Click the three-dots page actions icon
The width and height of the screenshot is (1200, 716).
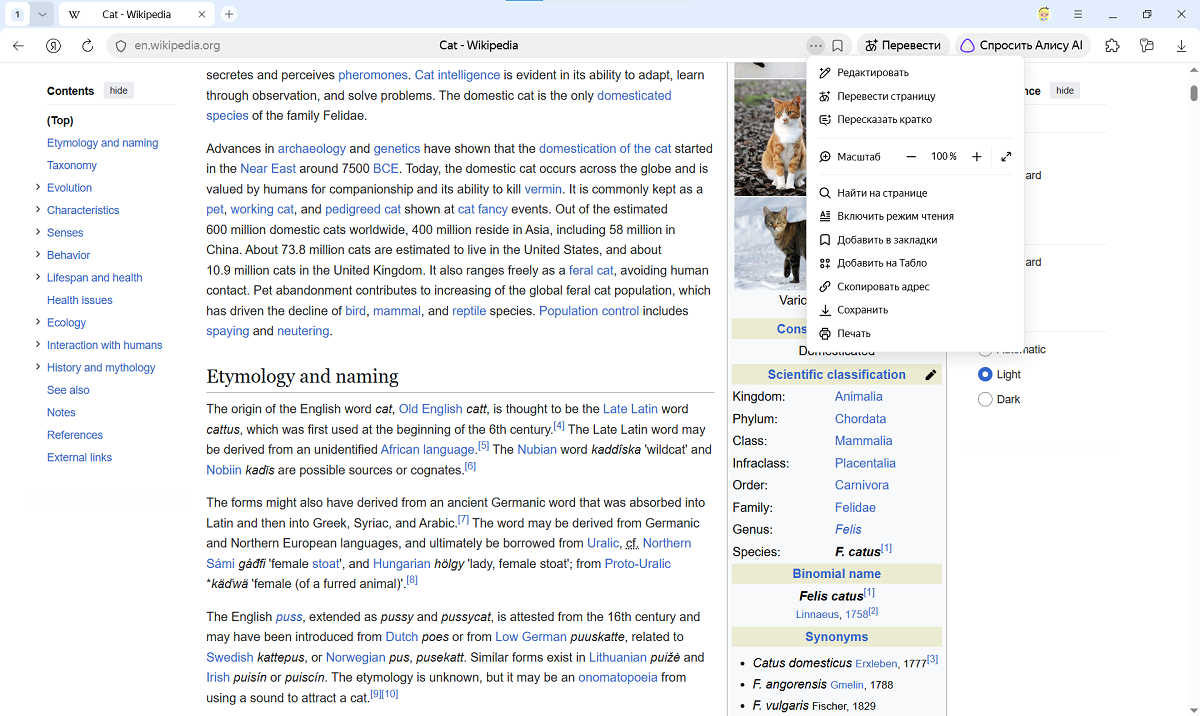tap(816, 45)
